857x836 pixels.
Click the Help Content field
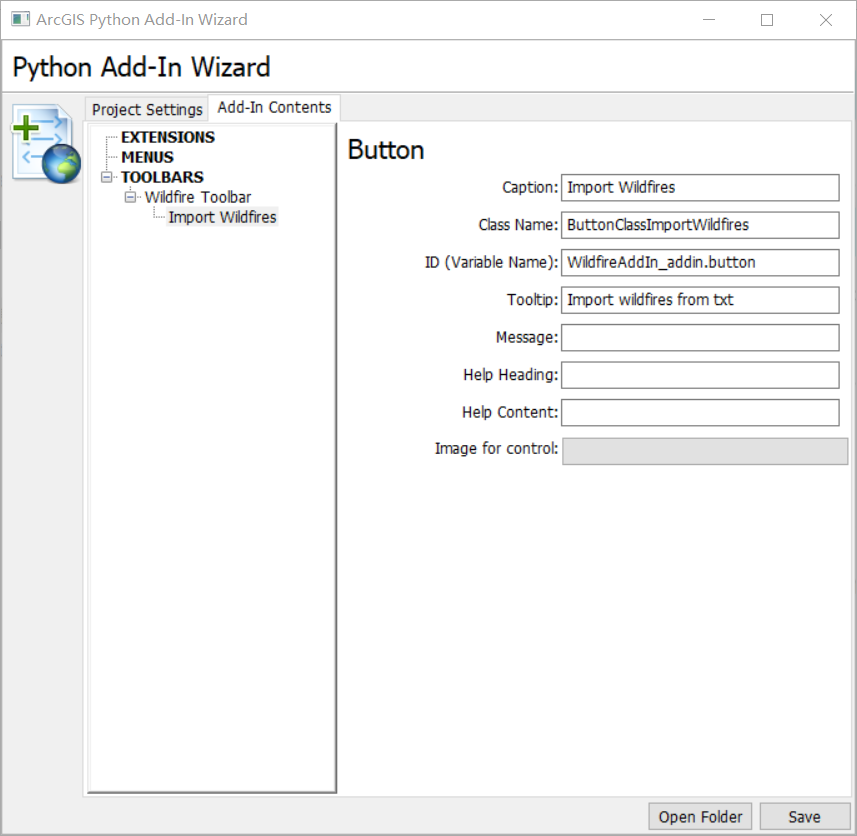coord(699,412)
